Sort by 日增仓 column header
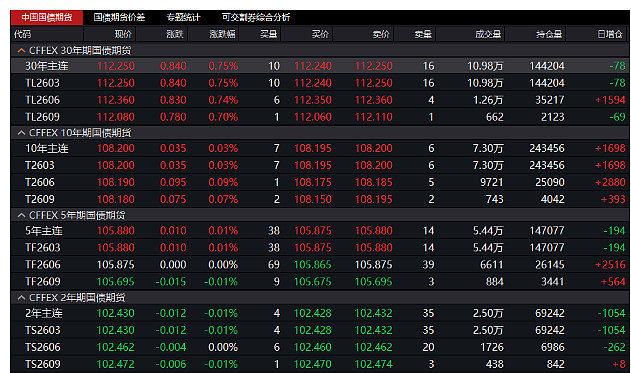Viewport: 631px width, 373px height. coord(610,34)
